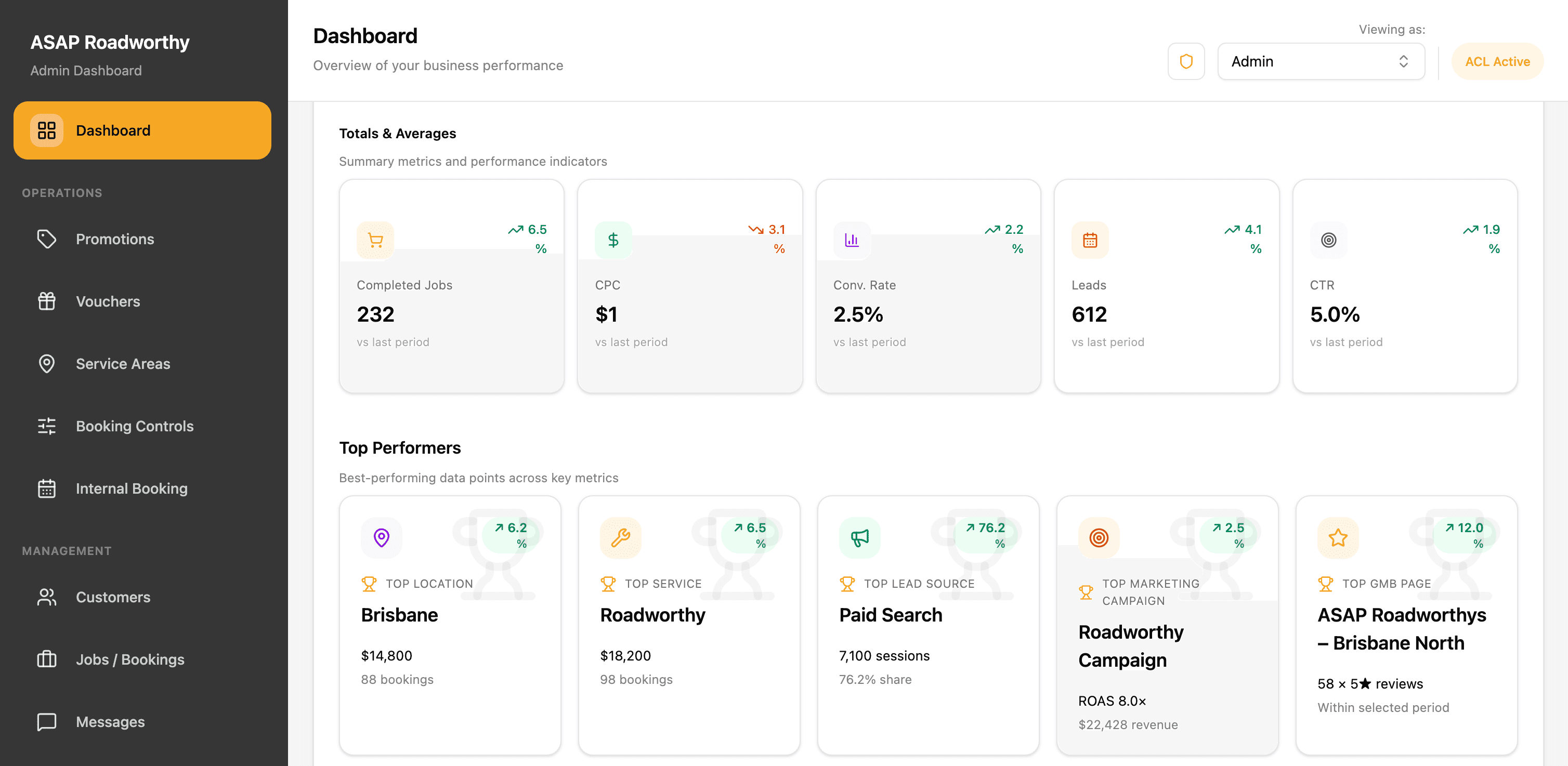The width and height of the screenshot is (1568, 766).
Task: Click the Dashboard grid icon
Action: 47,130
